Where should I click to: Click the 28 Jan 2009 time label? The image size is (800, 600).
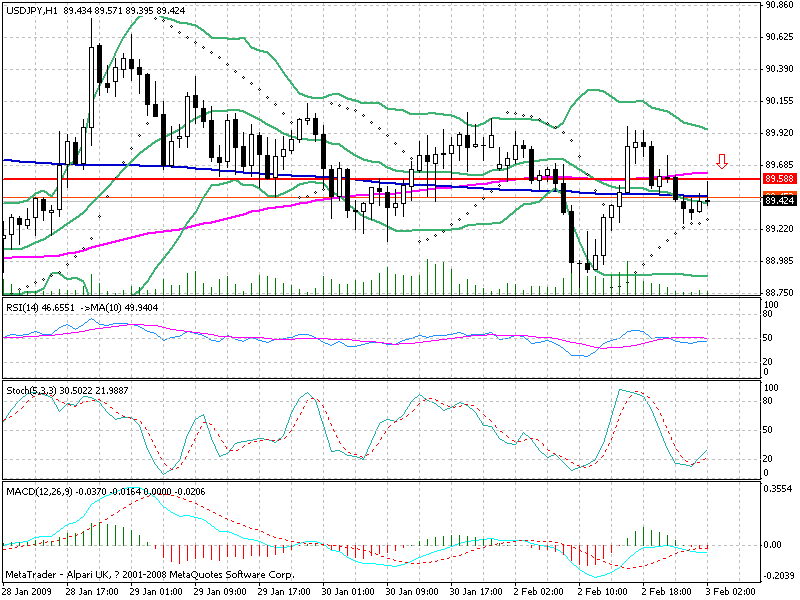pyautogui.click(x=28, y=591)
